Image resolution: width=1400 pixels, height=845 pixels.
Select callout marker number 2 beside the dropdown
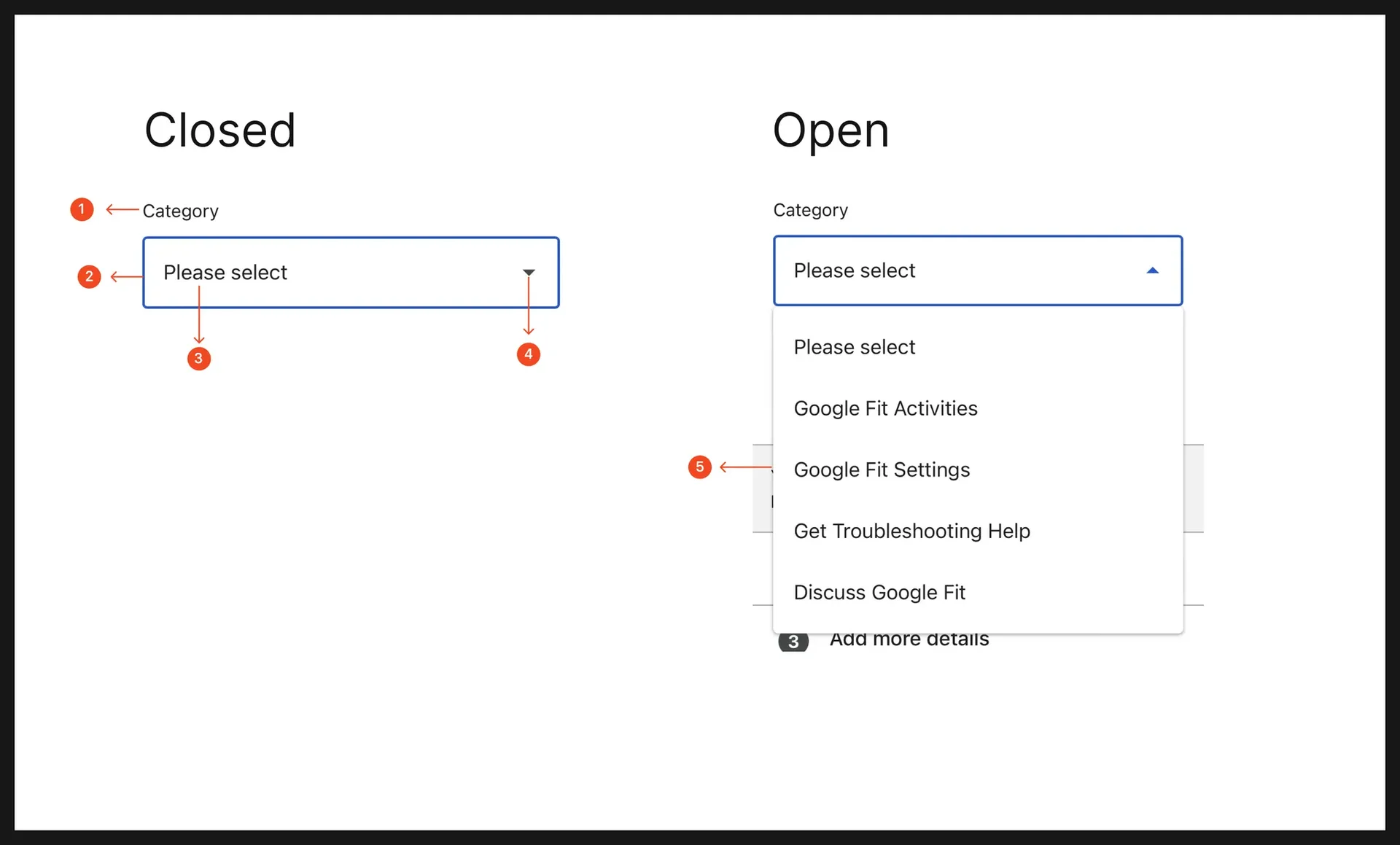(89, 276)
